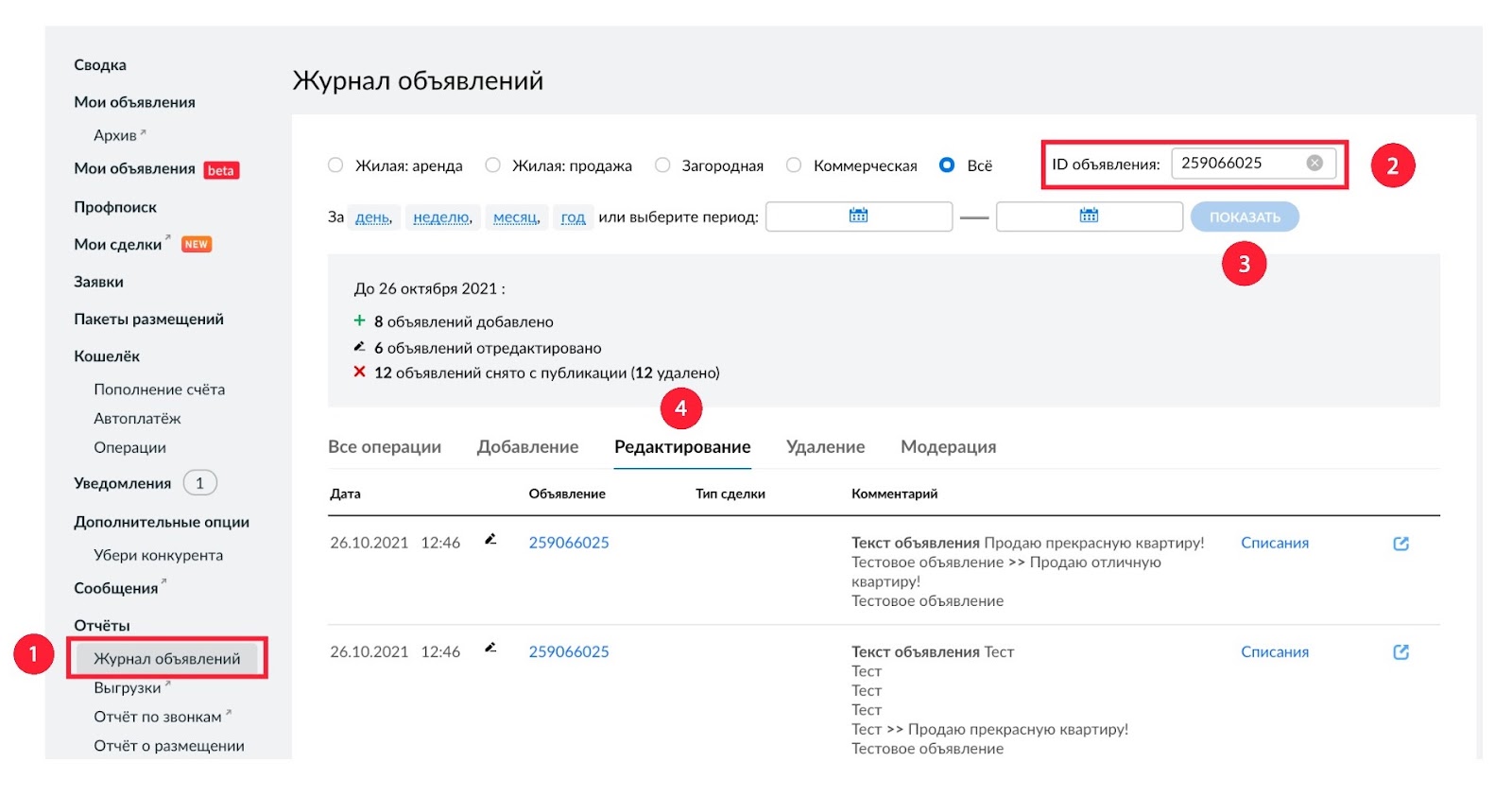Open Списания link in the first row
This screenshot has width=1512, height=797.
(1275, 543)
